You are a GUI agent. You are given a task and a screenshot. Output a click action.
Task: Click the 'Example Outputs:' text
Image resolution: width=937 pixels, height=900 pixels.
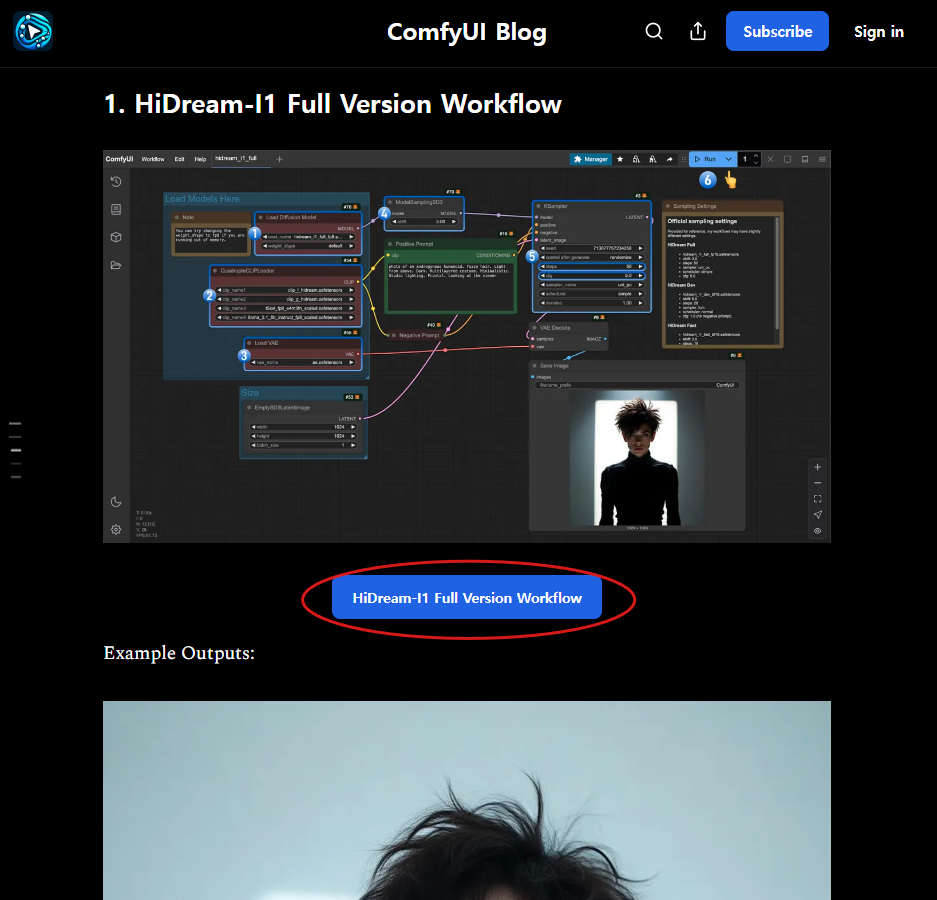point(179,653)
